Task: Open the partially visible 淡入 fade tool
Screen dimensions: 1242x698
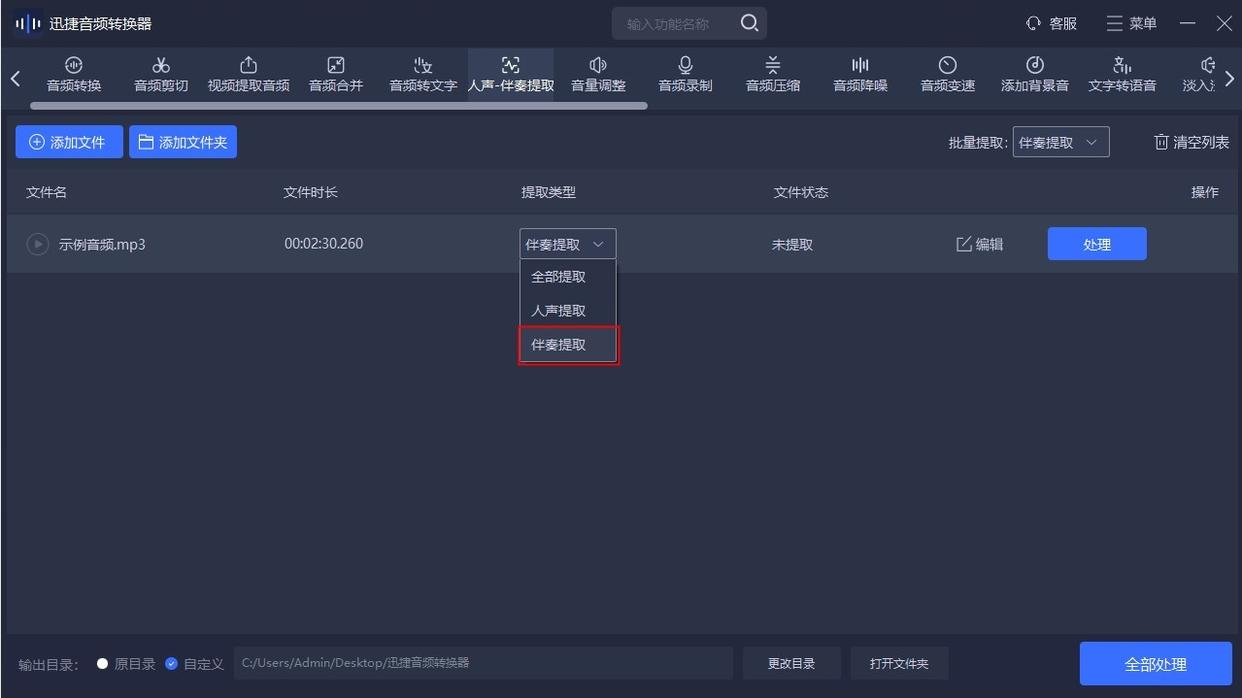Action: (1199, 75)
